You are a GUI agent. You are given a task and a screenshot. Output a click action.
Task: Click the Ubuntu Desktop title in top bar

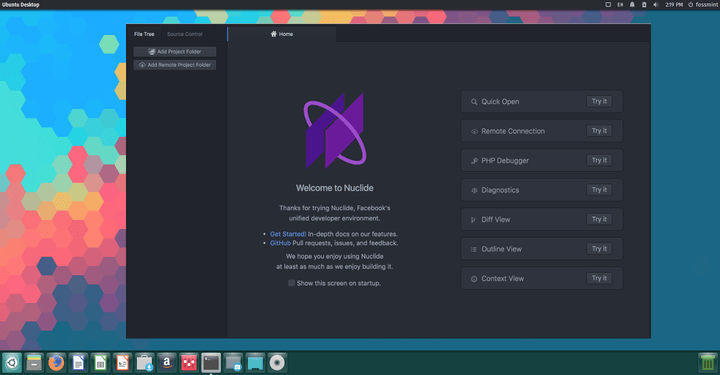pyautogui.click(x=21, y=5)
